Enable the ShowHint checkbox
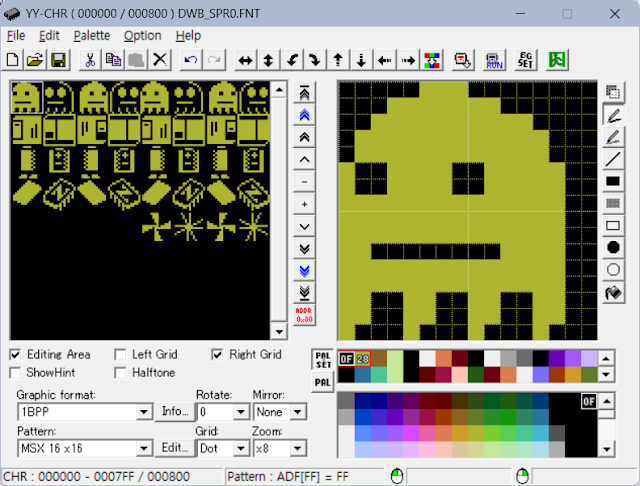The height and width of the screenshot is (486, 640). pyautogui.click(x=15, y=373)
